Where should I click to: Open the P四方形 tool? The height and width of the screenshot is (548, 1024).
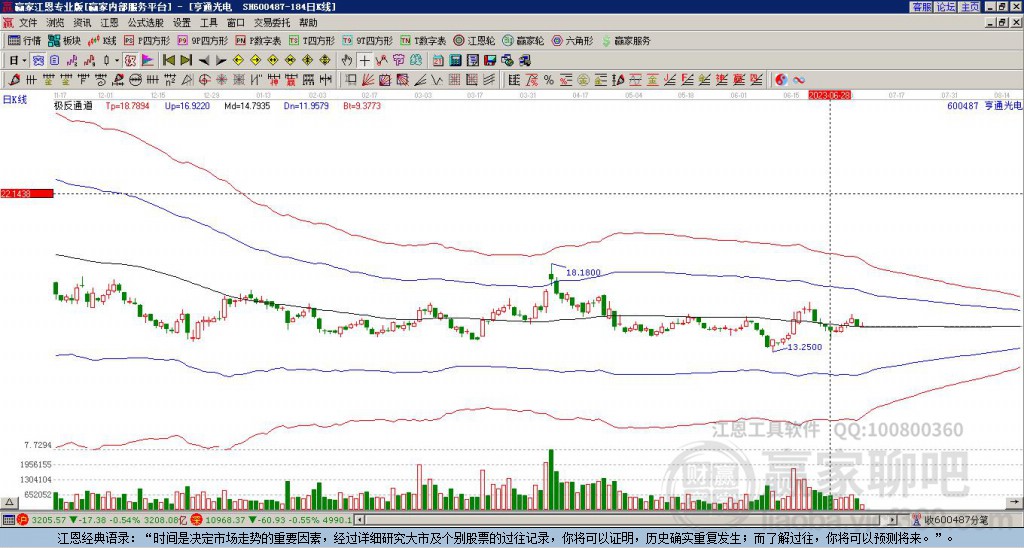tap(147, 40)
